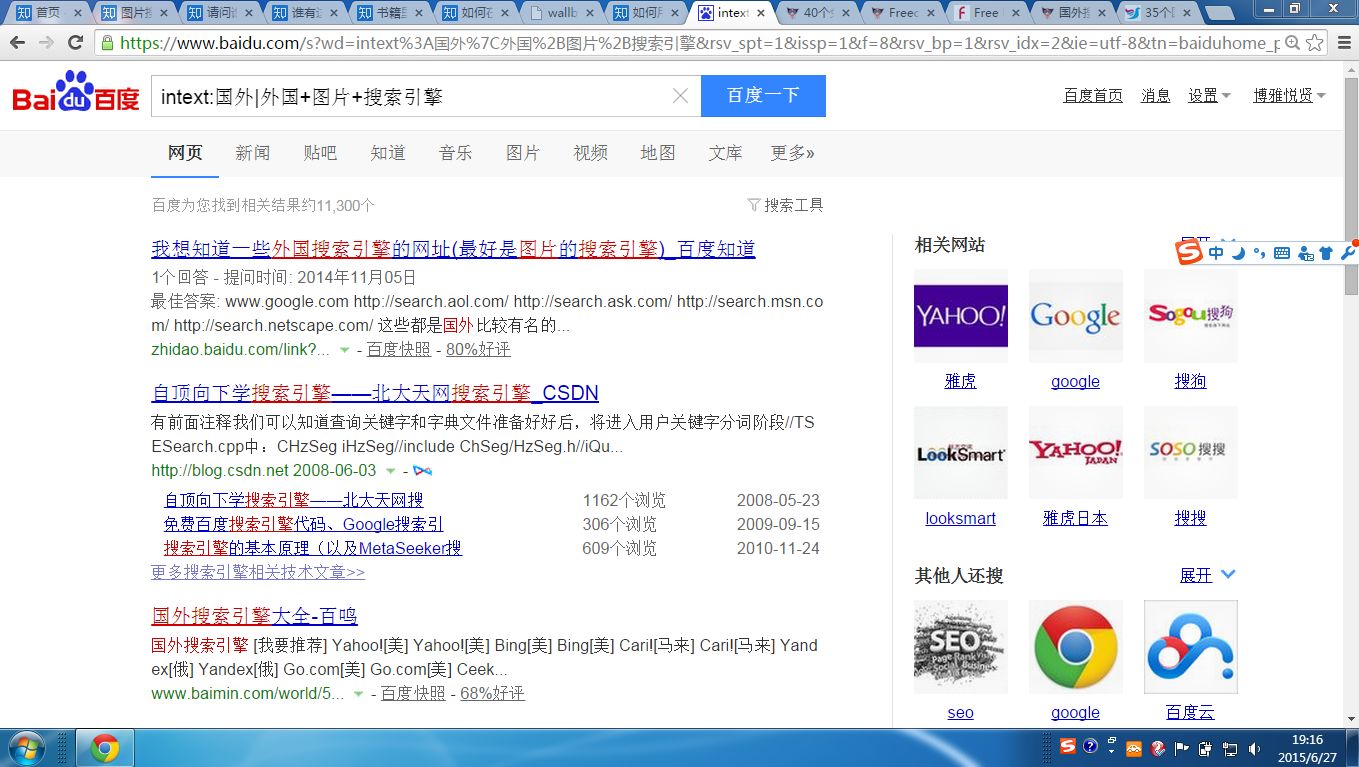Viewport: 1359px width, 767px height.
Task: Click the blue help question icon in tray
Action: [x=1090, y=747]
